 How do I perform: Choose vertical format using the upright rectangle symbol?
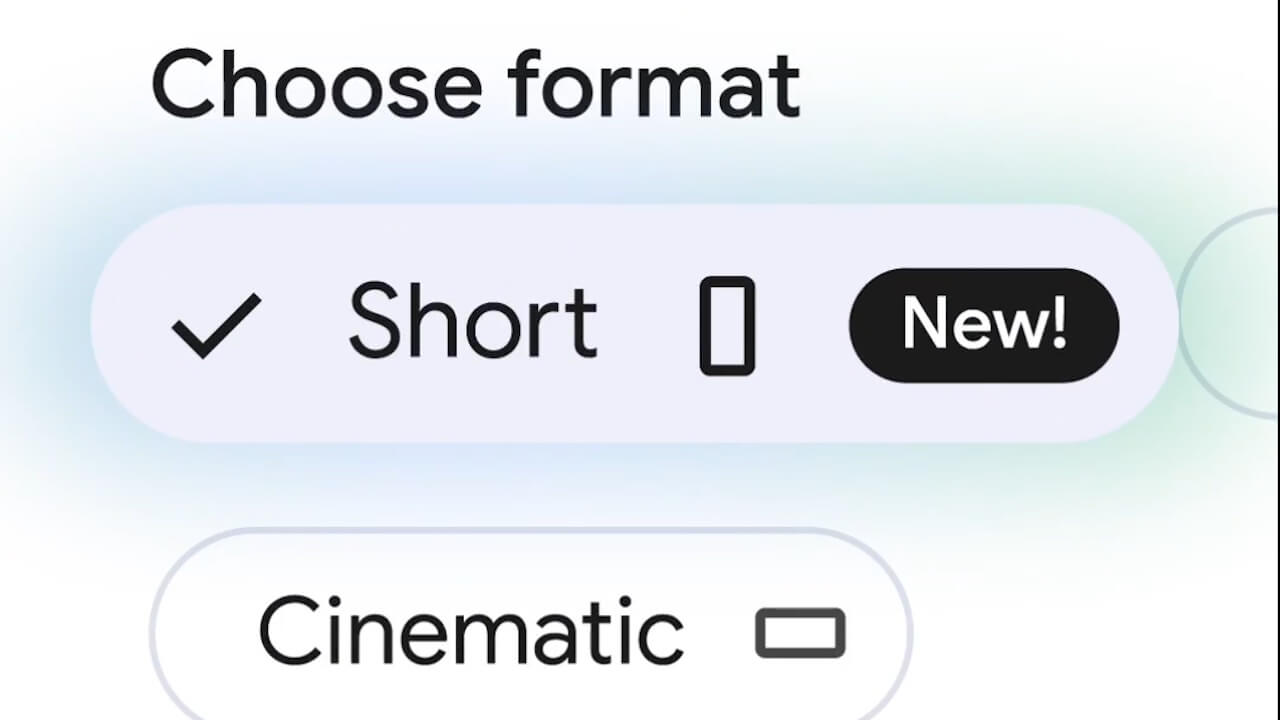point(727,326)
